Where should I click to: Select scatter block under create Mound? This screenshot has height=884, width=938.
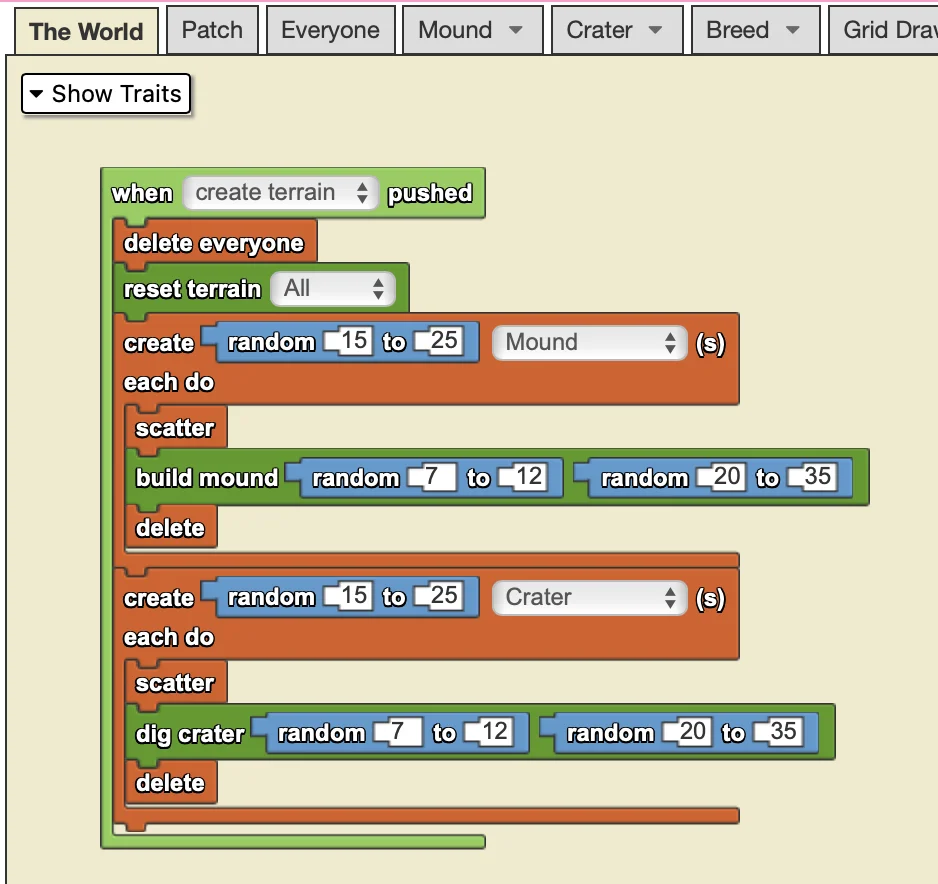175,428
